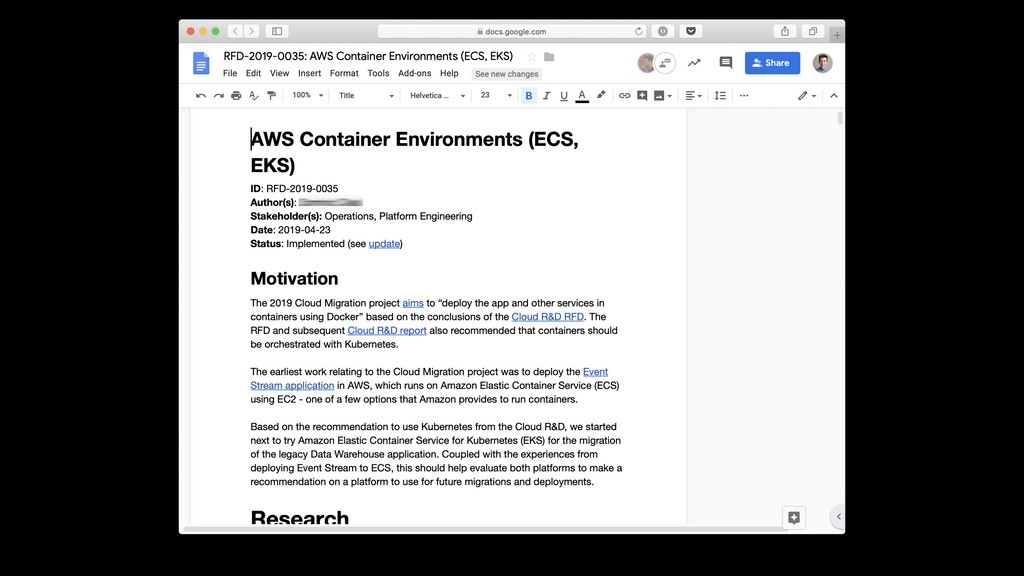Follow the Cloud R&D report link
This screenshot has width=1024, height=576.
(387, 331)
